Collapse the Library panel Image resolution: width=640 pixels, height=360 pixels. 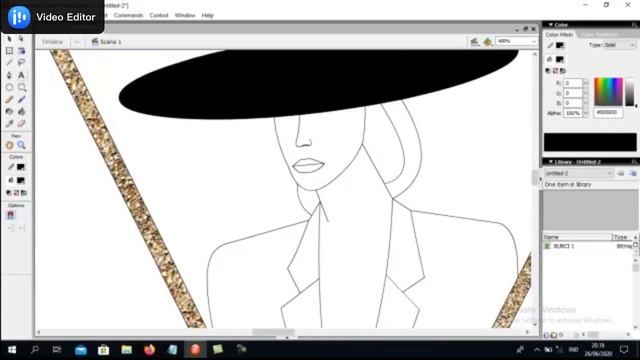pos(551,162)
